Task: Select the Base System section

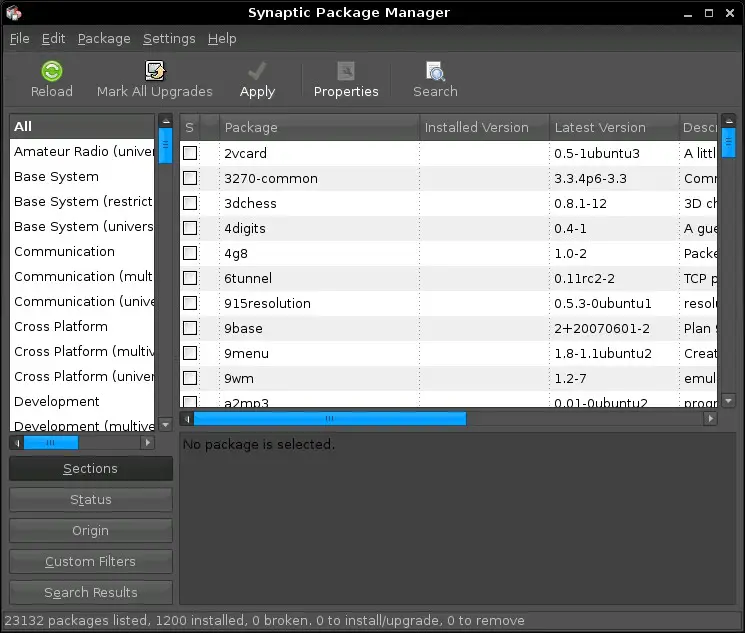Action: [x=82, y=176]
